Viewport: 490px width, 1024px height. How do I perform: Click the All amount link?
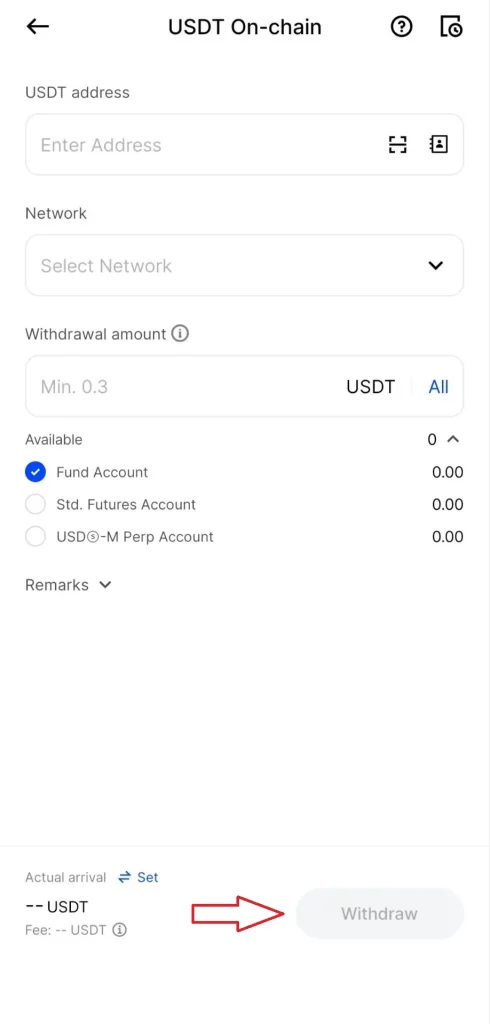438,387
